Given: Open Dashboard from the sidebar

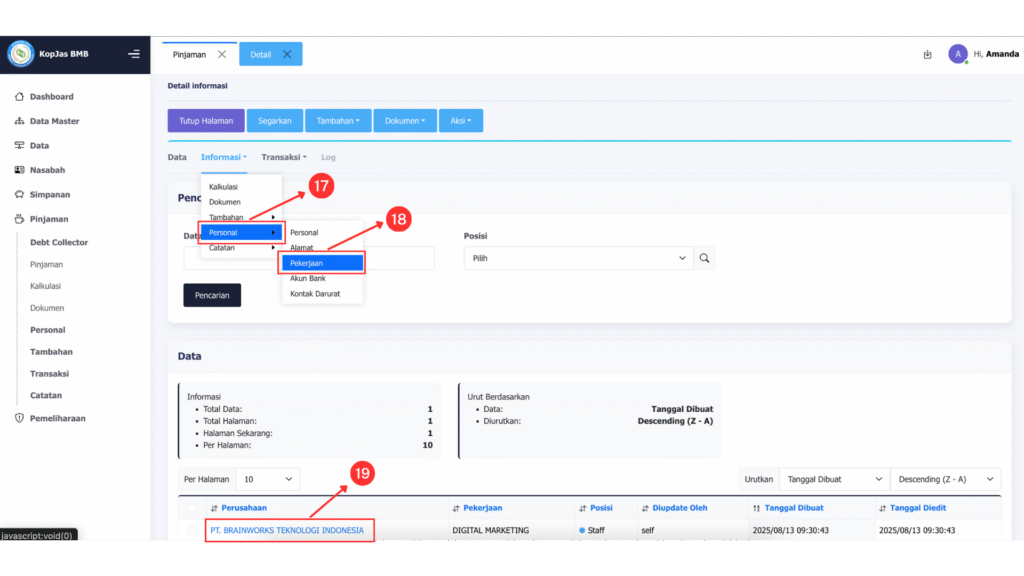Looking at the screenshot, I should [x=51, y=97].
